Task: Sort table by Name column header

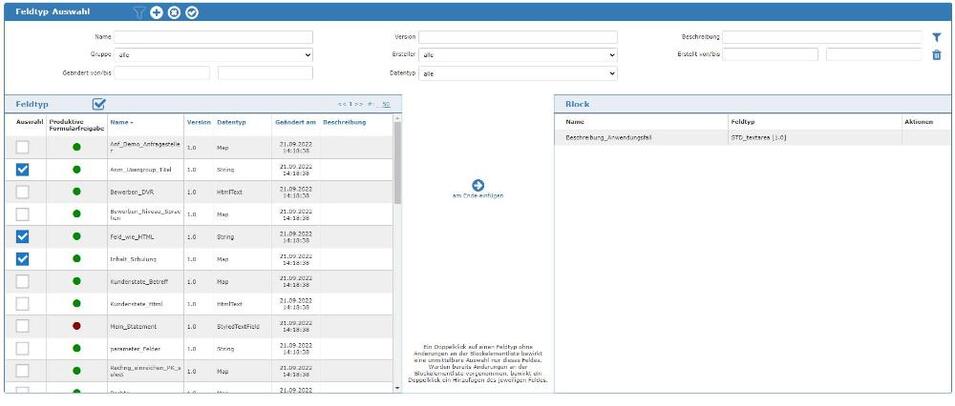Action: click(x=121, y=122)
